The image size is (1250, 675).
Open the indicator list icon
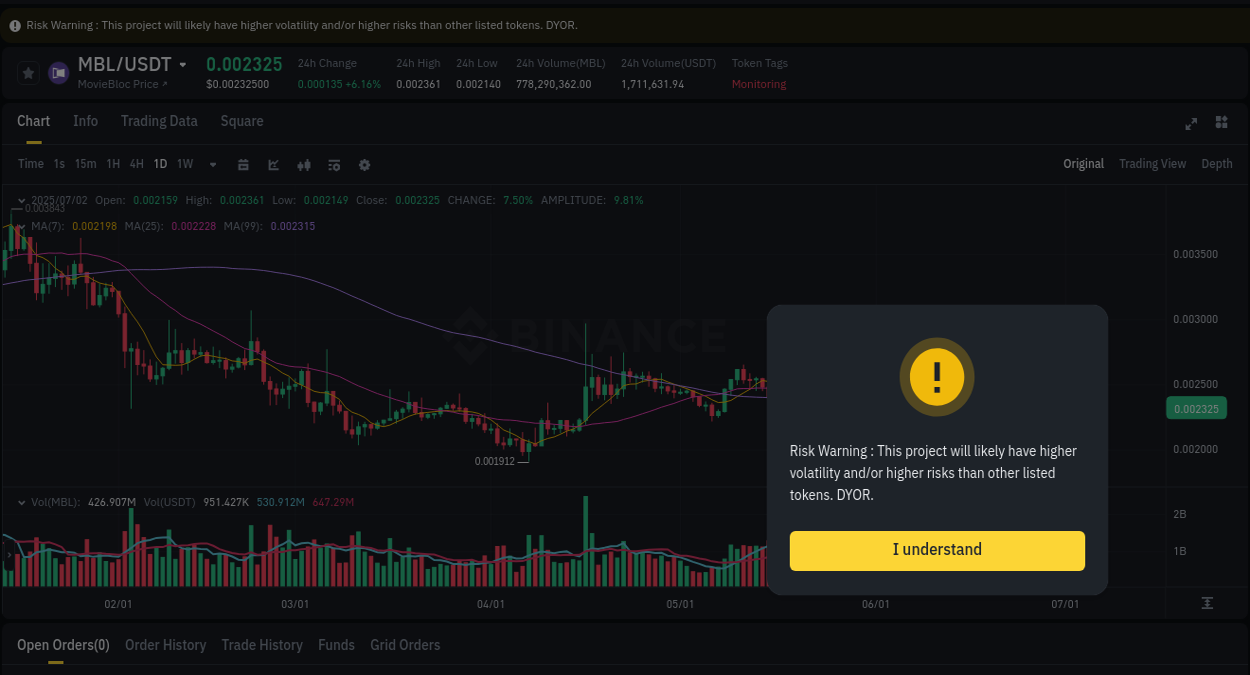coord(333,164)
